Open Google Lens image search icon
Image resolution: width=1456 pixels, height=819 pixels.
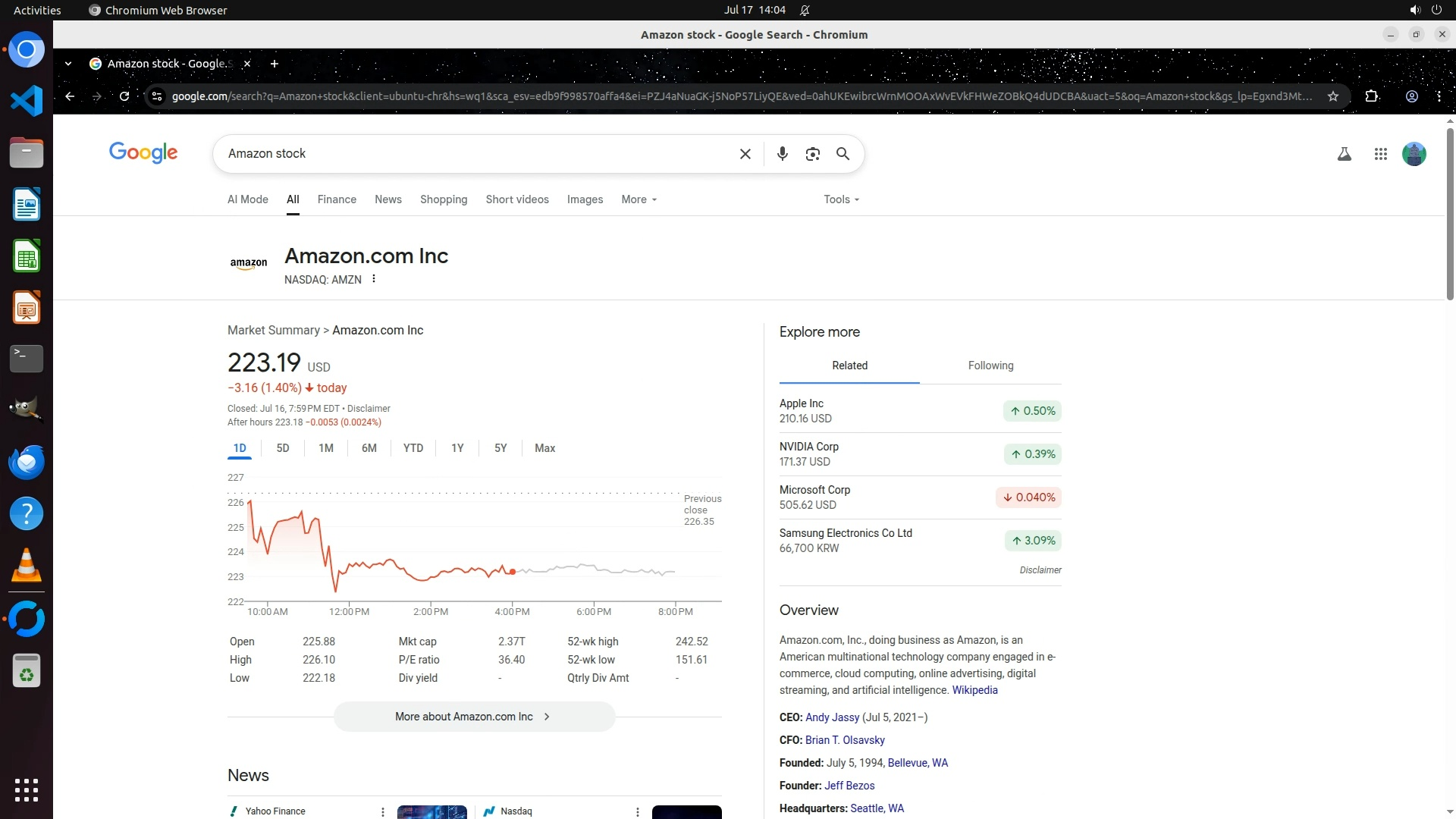tap(812, 154)
